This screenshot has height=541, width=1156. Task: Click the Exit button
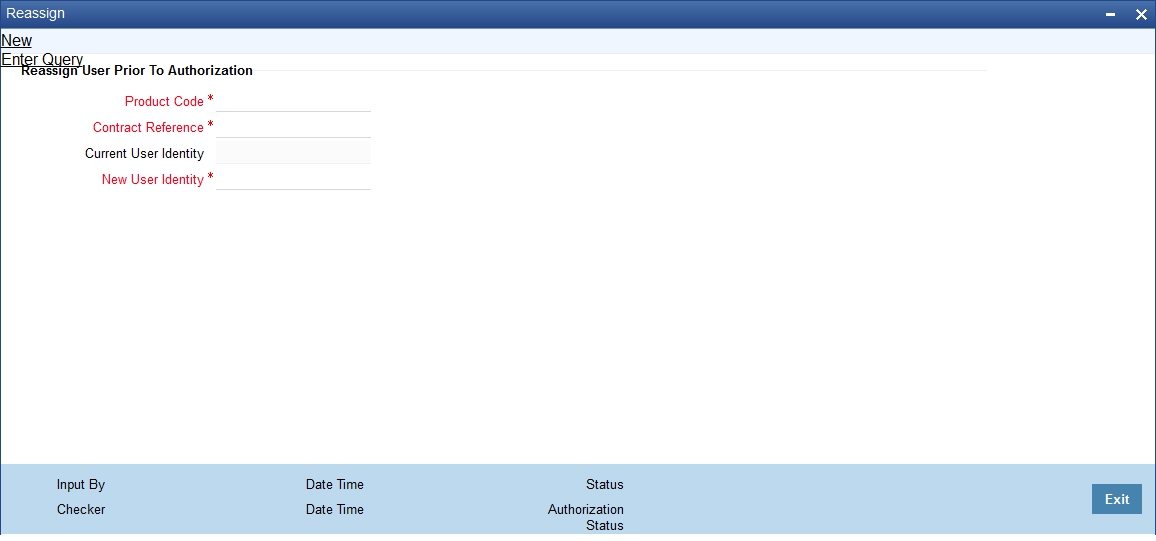point(1116,499)
